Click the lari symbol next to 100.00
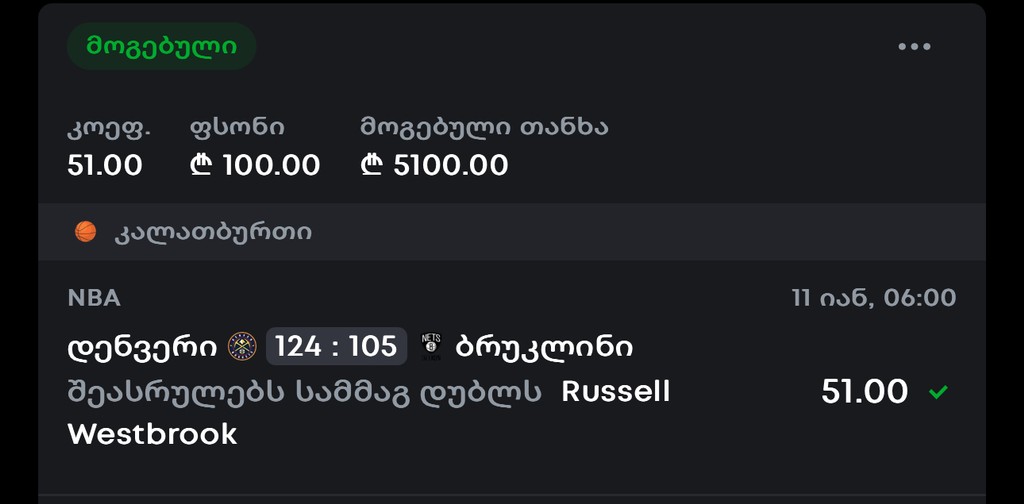Image resolution: width=1024 pixels, height=504 pixels. click(201, 165)
